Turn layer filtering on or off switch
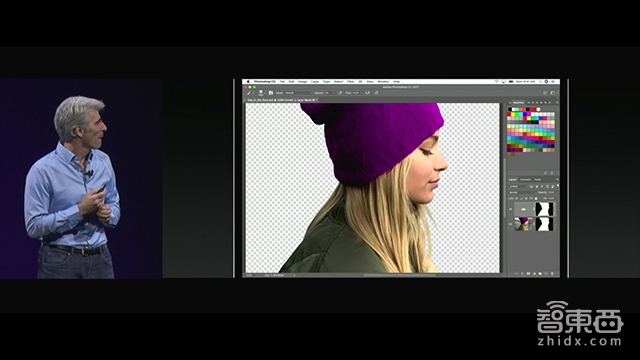Screen dimensions: 640x360 click(x=558, y=186)
